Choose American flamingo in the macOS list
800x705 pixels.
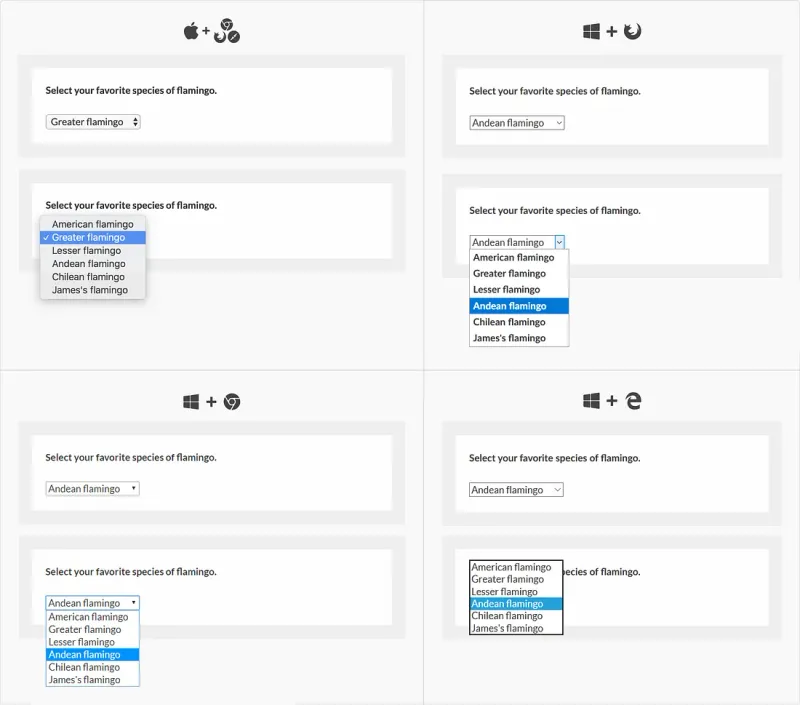(93, 224)
